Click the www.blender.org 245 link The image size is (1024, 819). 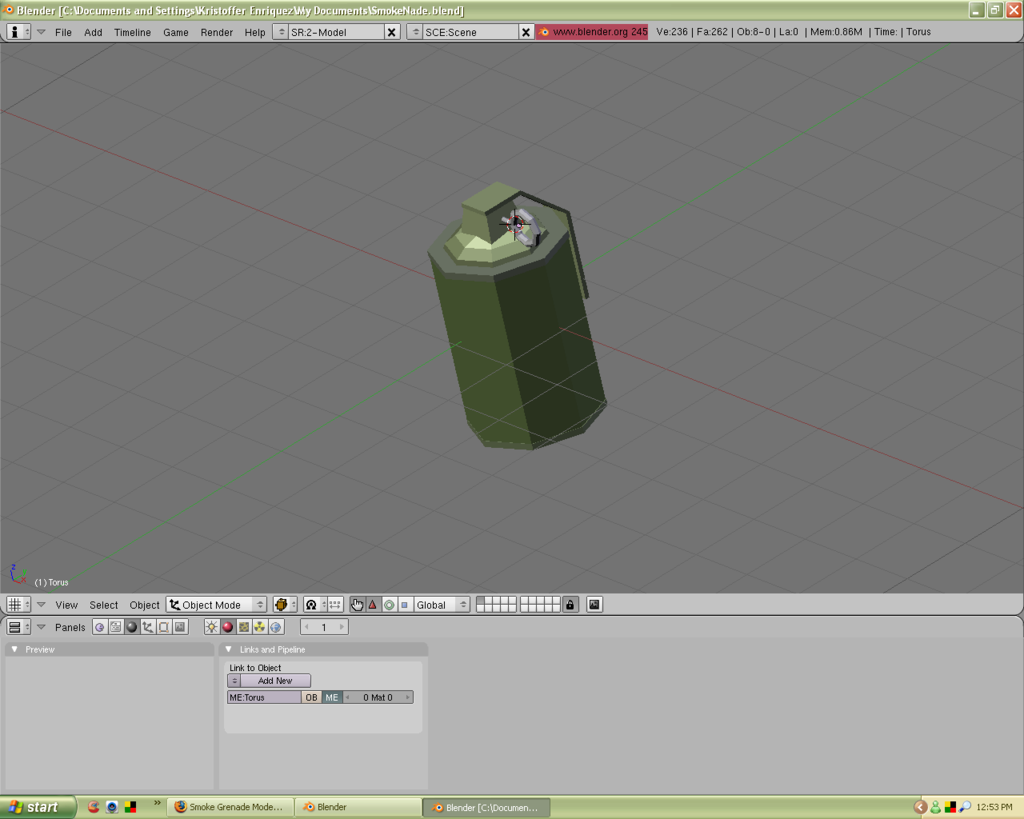pyautogui.click(x=592, y=32)
